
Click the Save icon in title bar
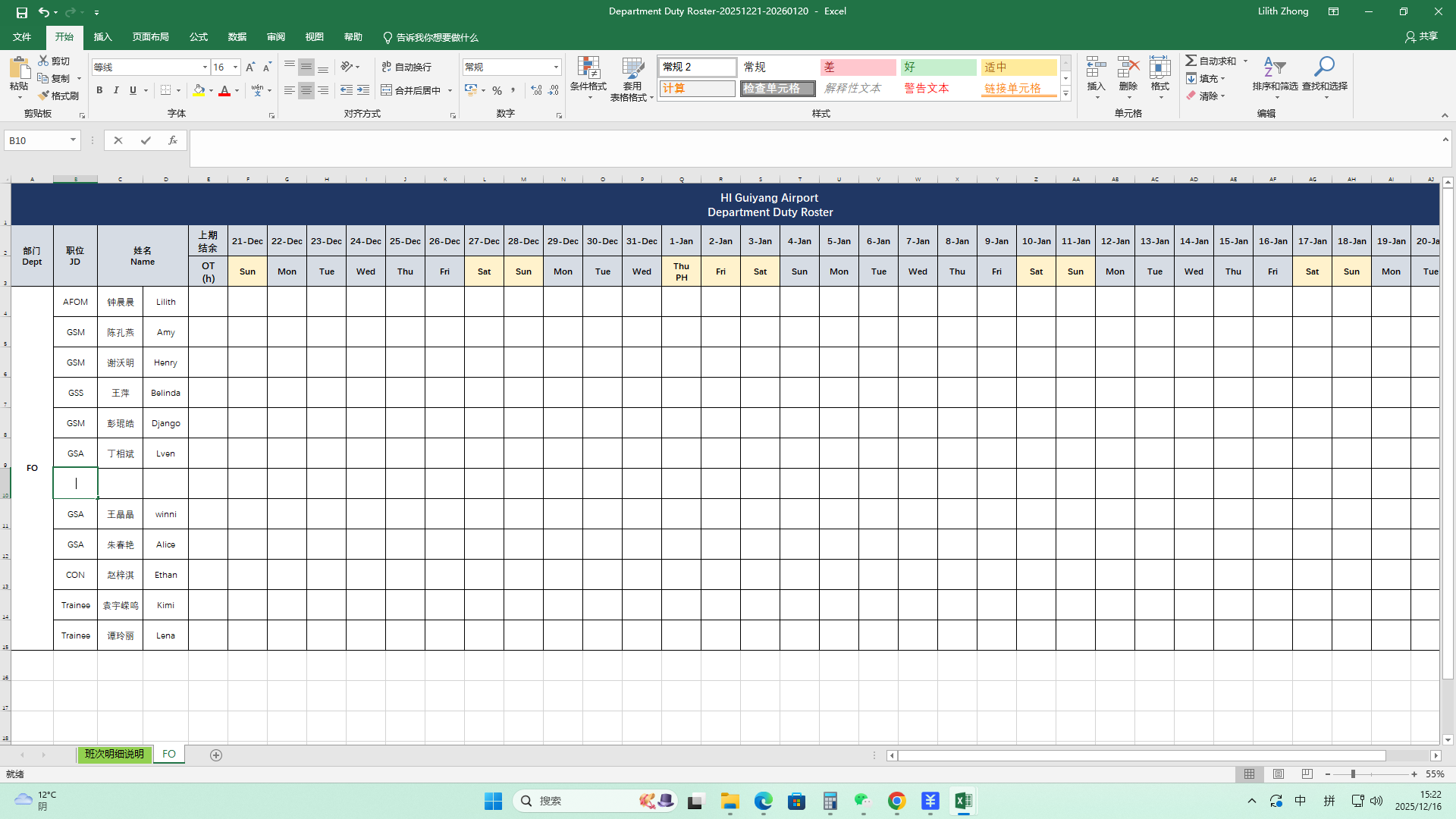[x=21, y=12]
